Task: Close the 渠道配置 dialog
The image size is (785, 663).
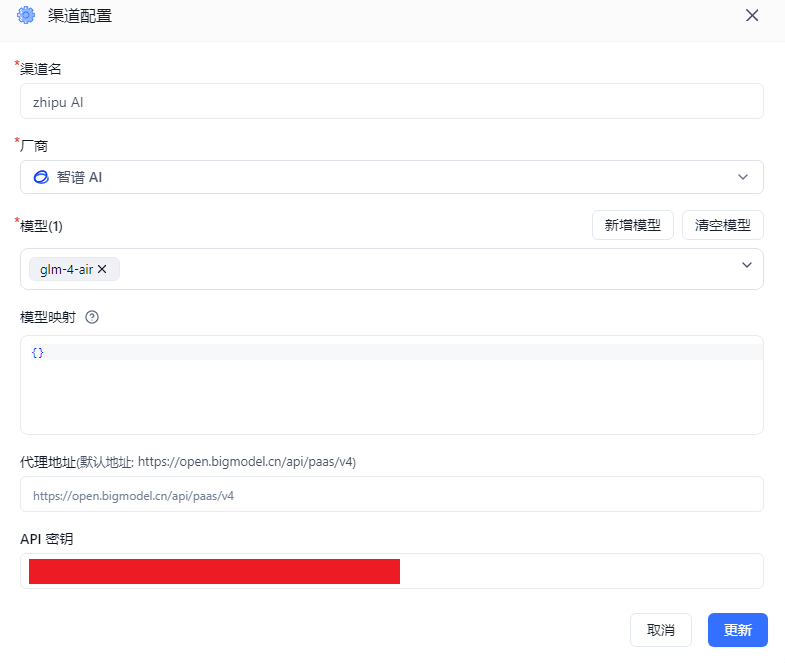Action: click(x=752, y=15)
